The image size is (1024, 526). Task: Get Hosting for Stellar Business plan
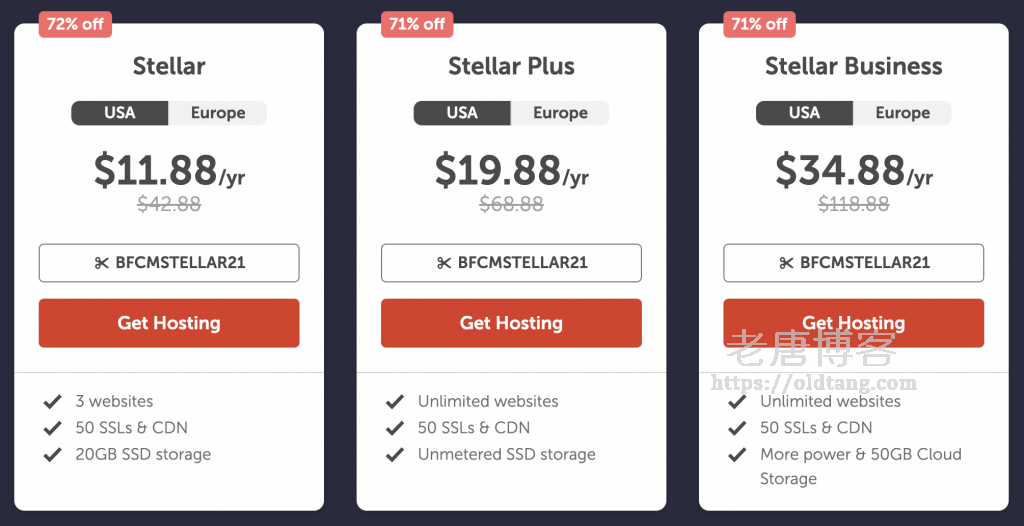[853, 323]
